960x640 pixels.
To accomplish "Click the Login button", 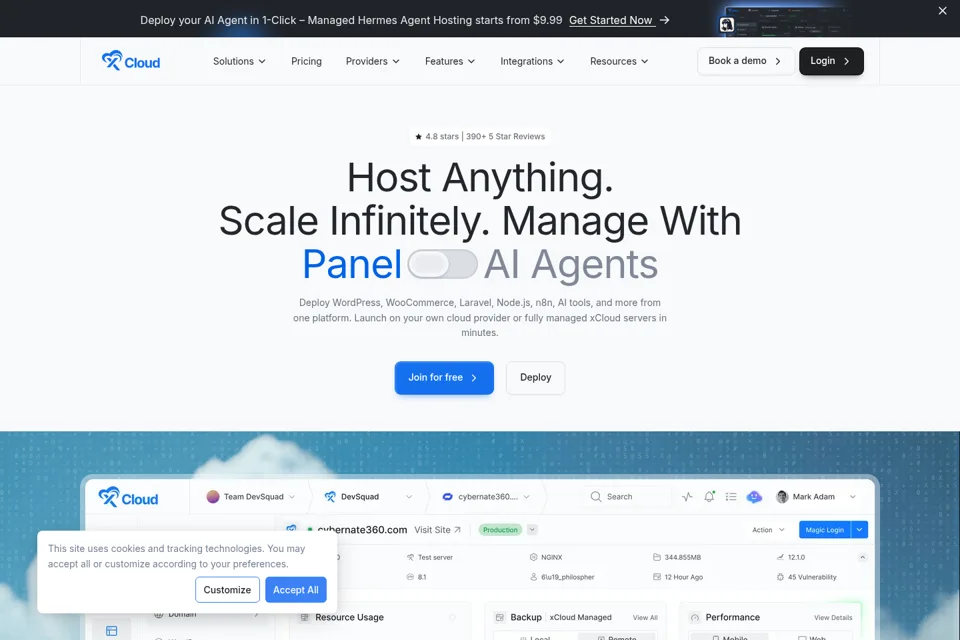I will 831,61.
